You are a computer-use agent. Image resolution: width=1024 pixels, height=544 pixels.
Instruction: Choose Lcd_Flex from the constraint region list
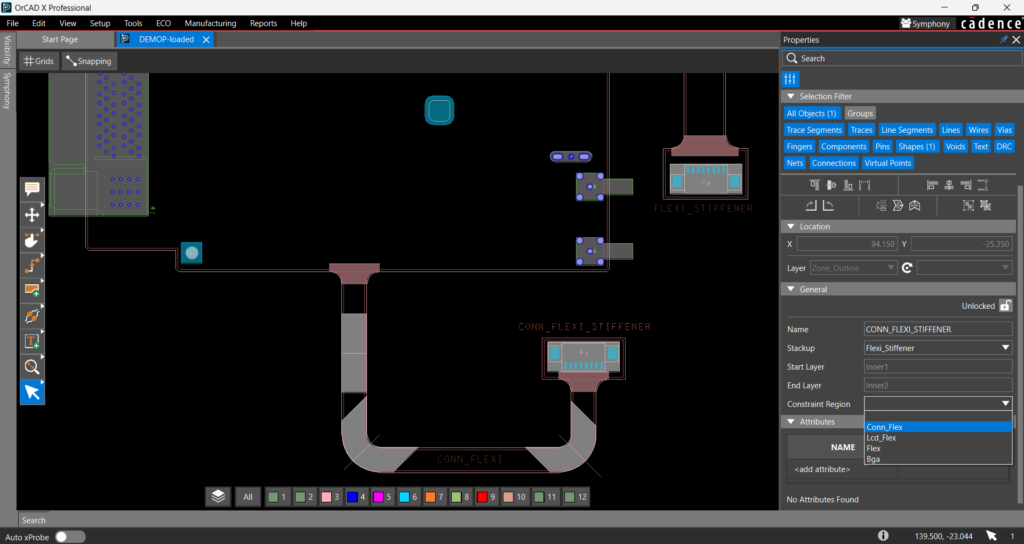pyautogui.click(x=938, y=438)
